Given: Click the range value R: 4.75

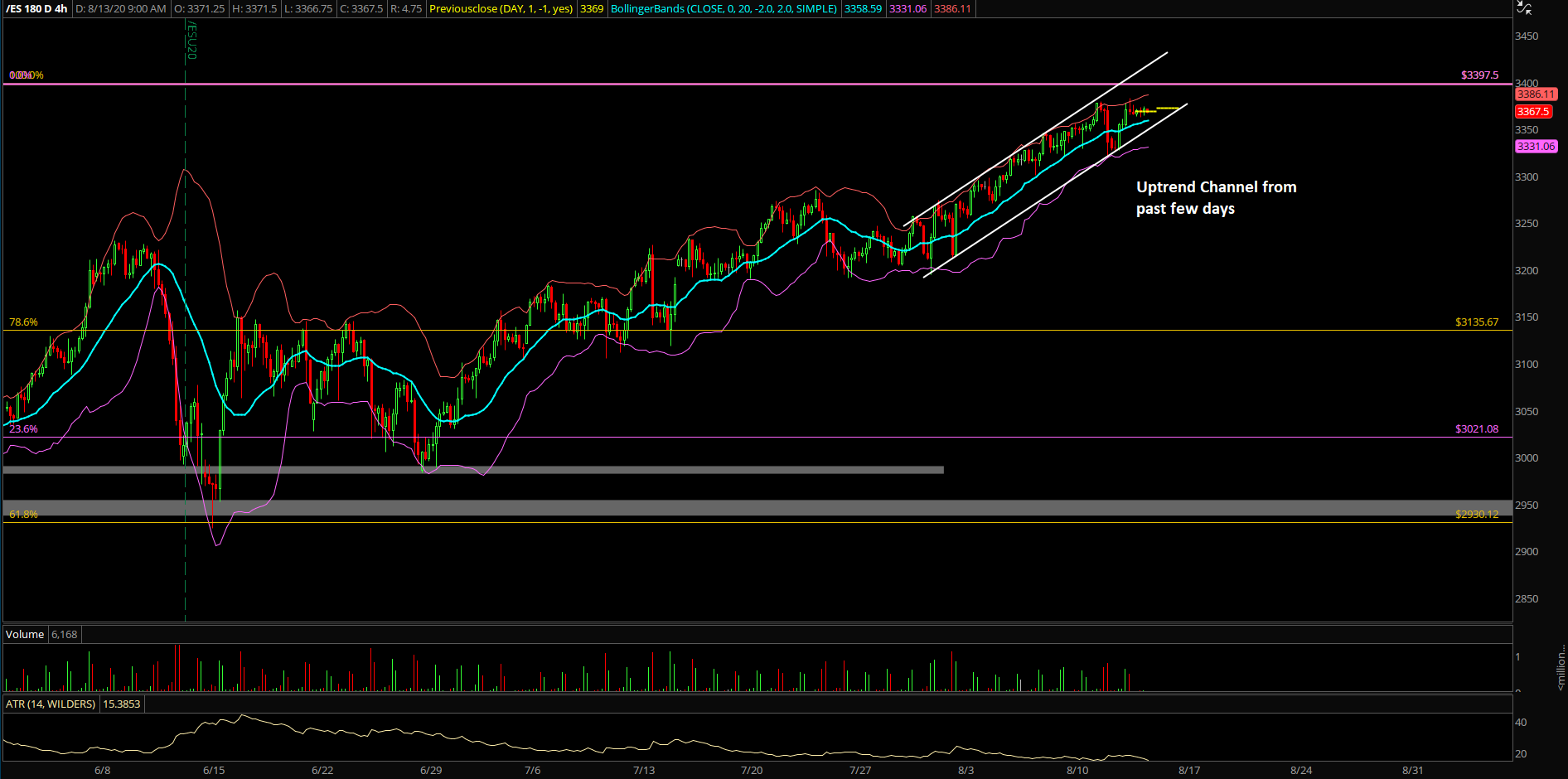Looking at the screenshot, I should (x=406, y=9).
